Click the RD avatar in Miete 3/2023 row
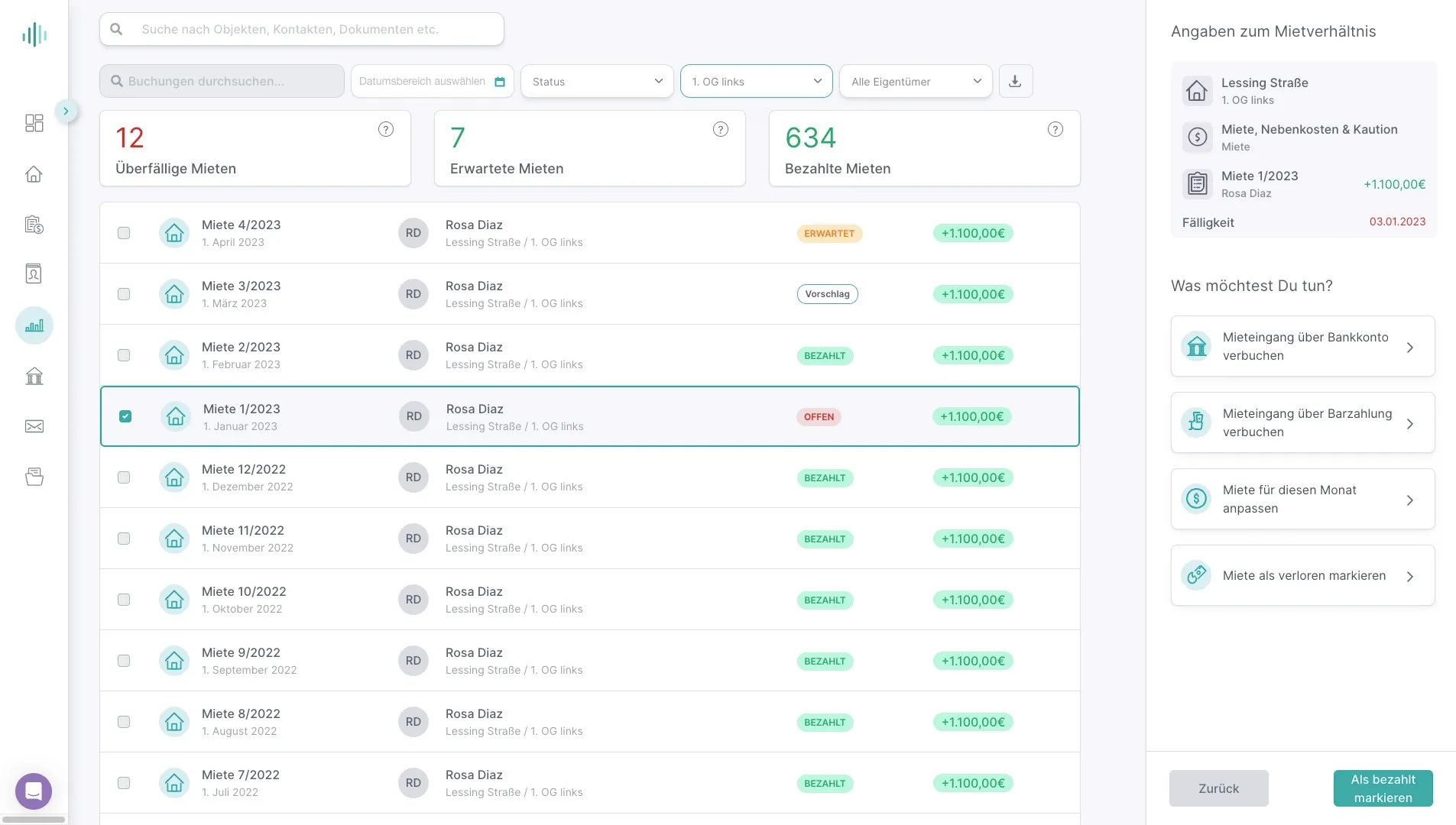This screenshot has width=1456, height=825. 413,294
